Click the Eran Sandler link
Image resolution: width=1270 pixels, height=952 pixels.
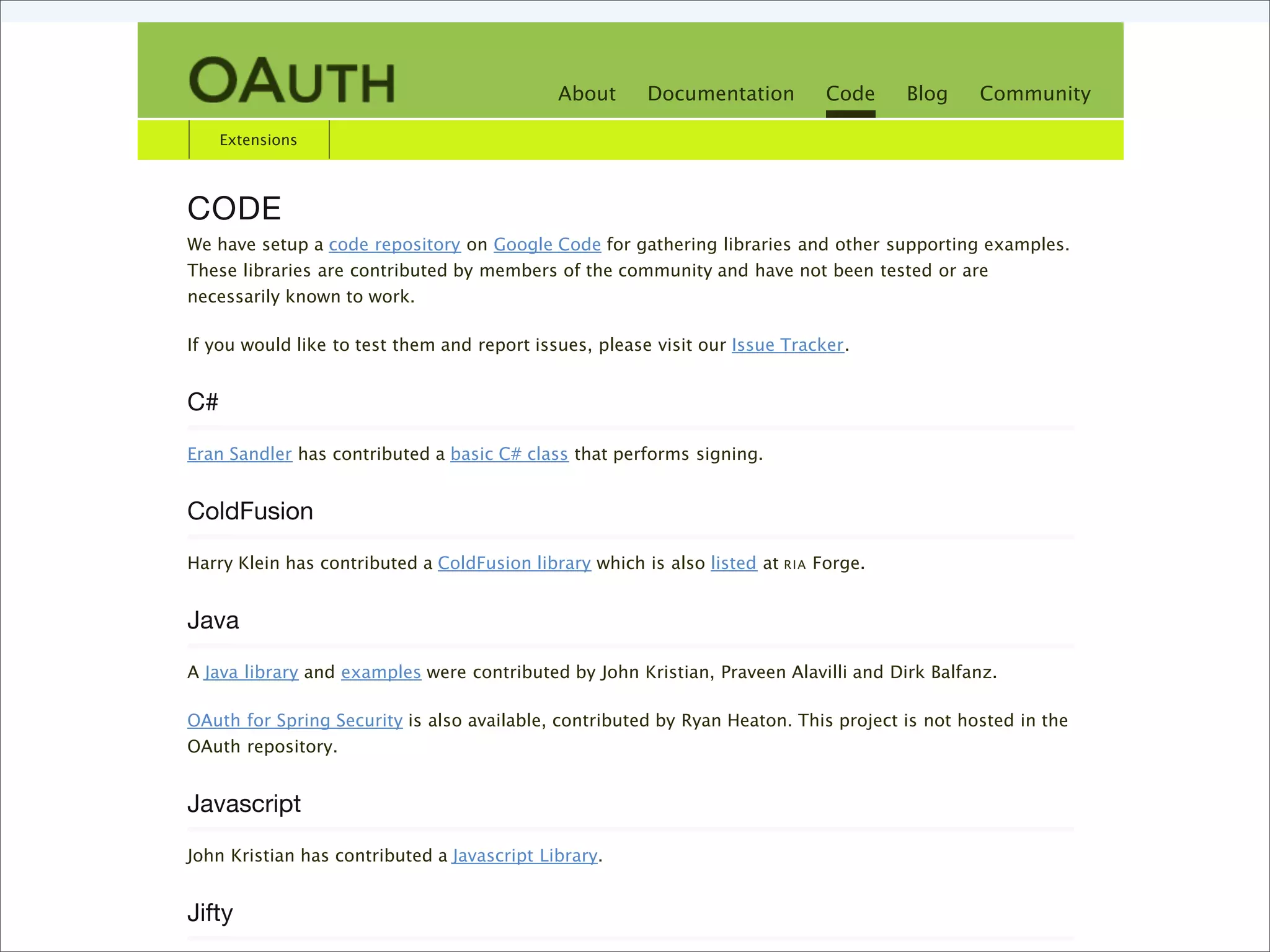click(x=239, y=454)
